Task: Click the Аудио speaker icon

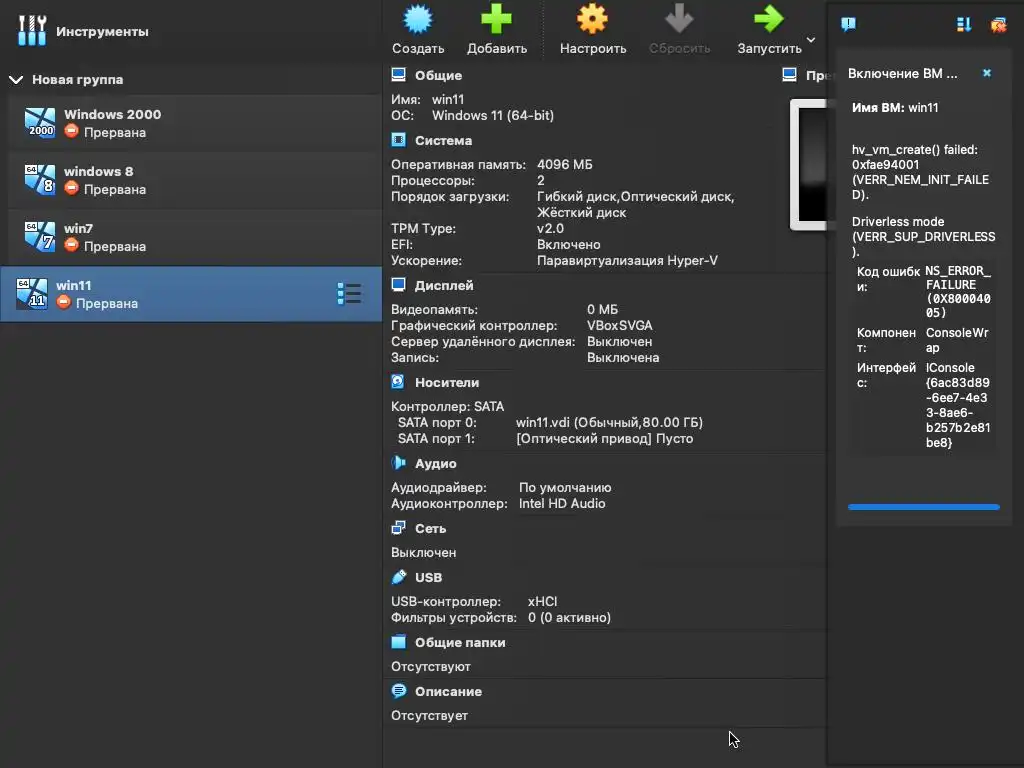Action: point(398,463)
